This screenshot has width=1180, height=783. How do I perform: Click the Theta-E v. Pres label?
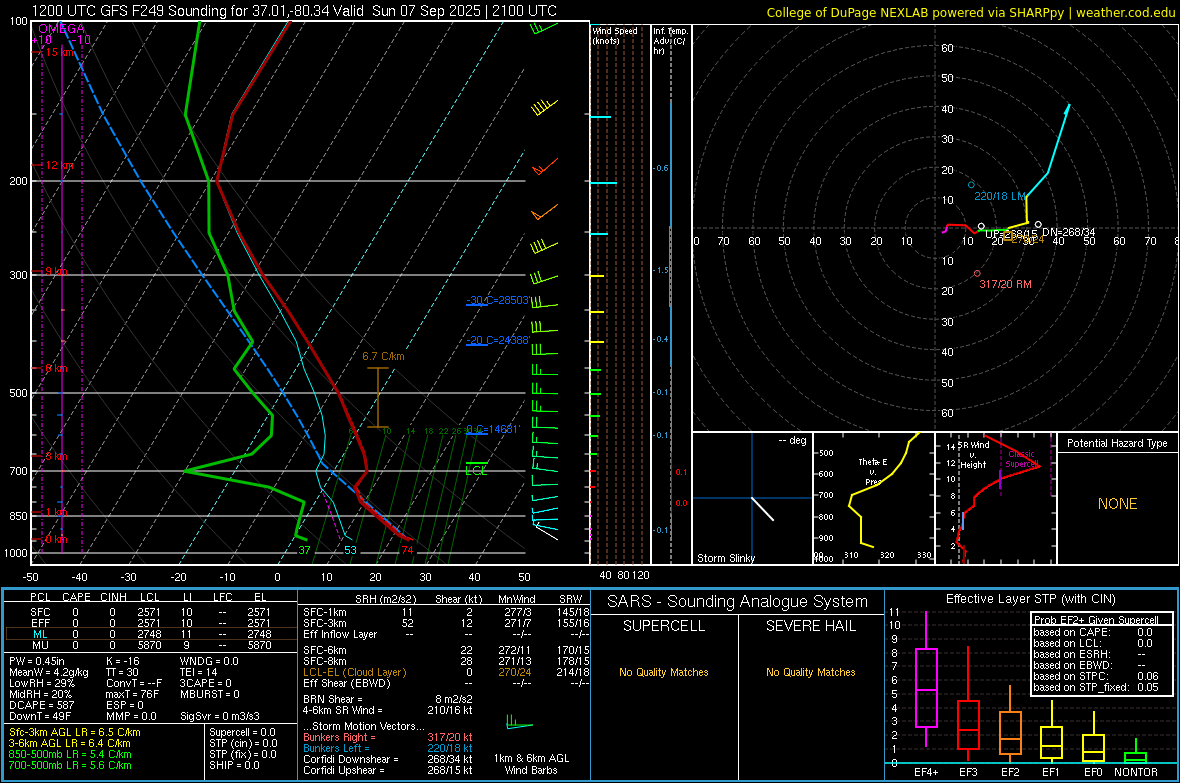coord(873,471)
